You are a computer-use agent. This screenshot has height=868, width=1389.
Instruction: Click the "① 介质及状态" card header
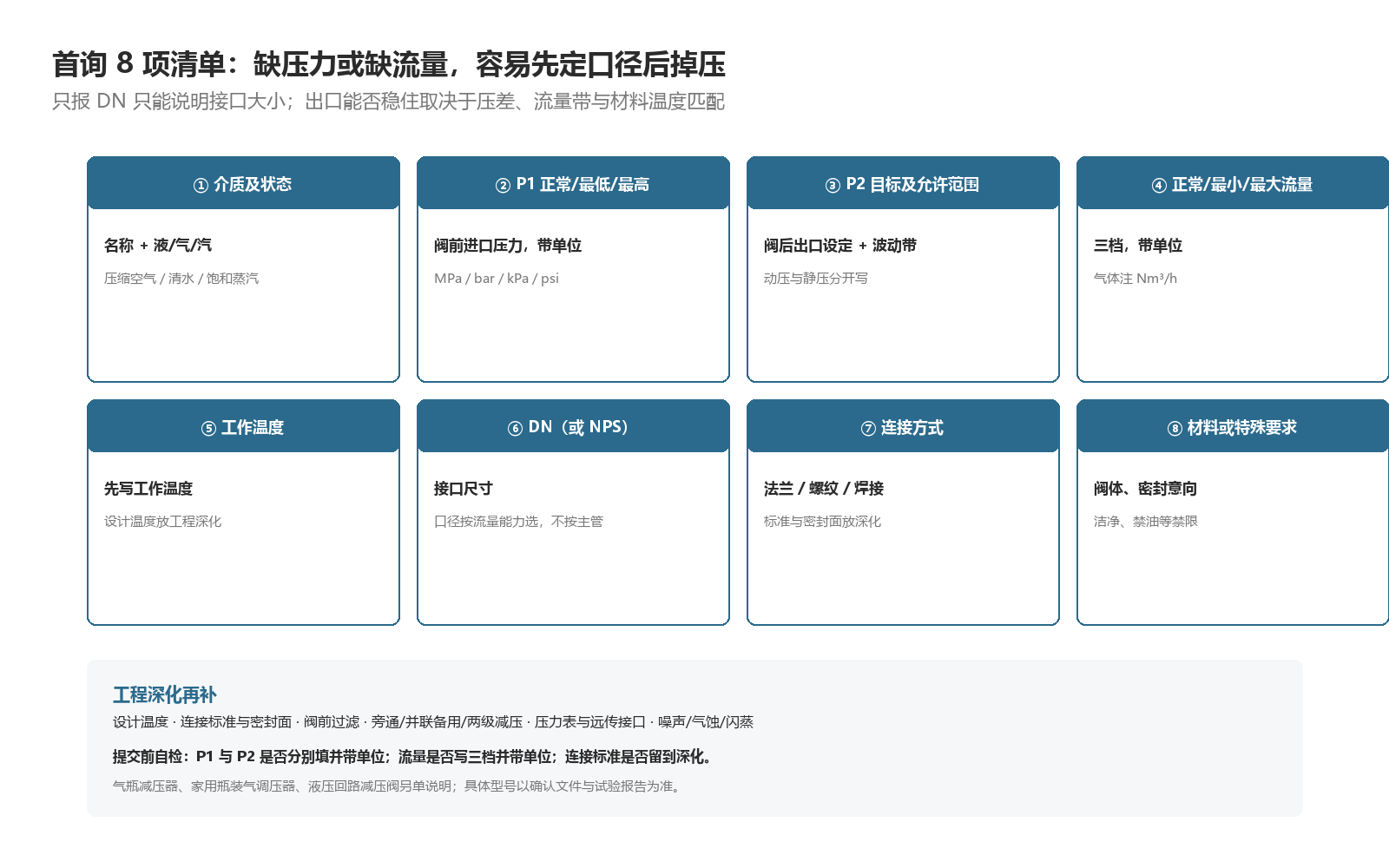coord(243,183)
